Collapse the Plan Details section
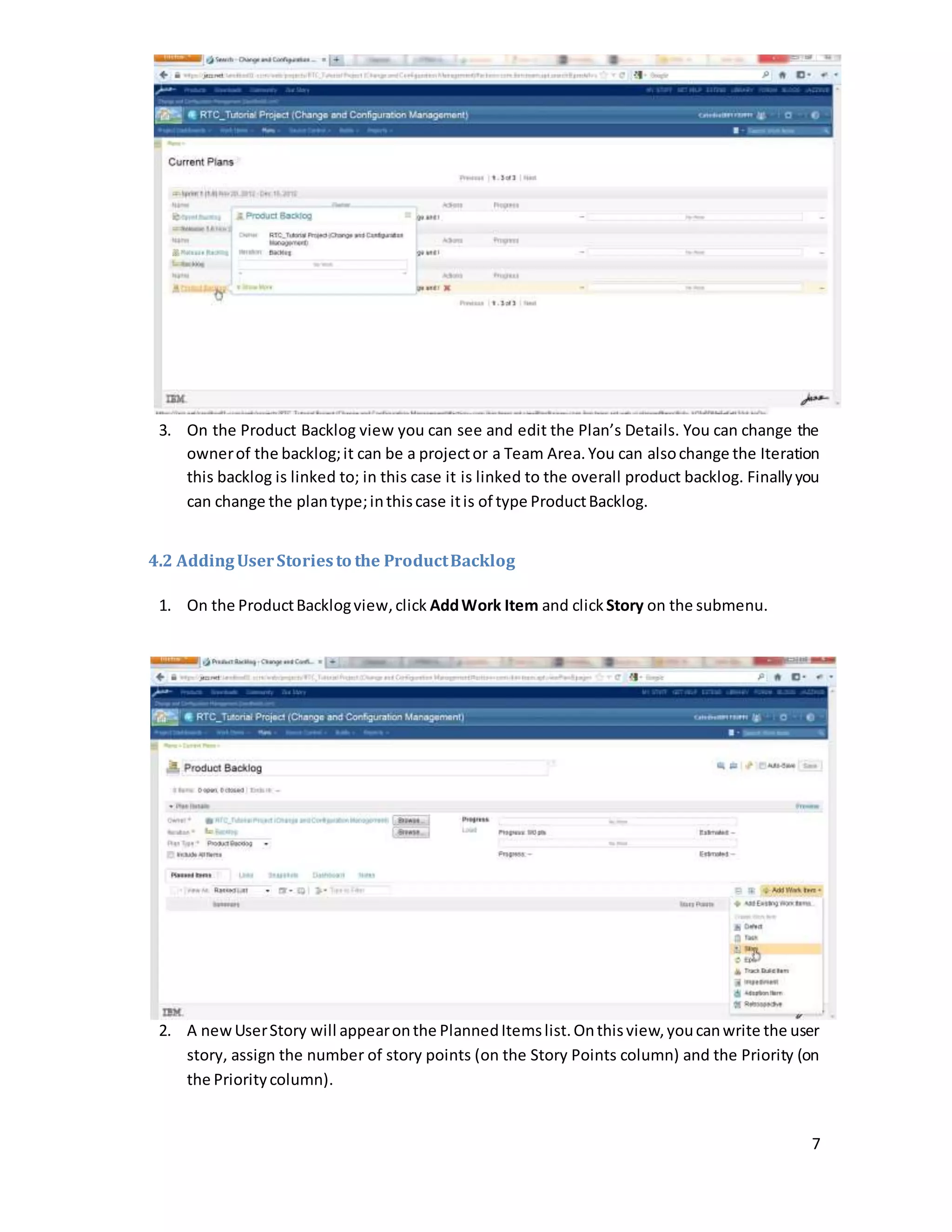The image size is (952, 1232). [x=171, y=806]
